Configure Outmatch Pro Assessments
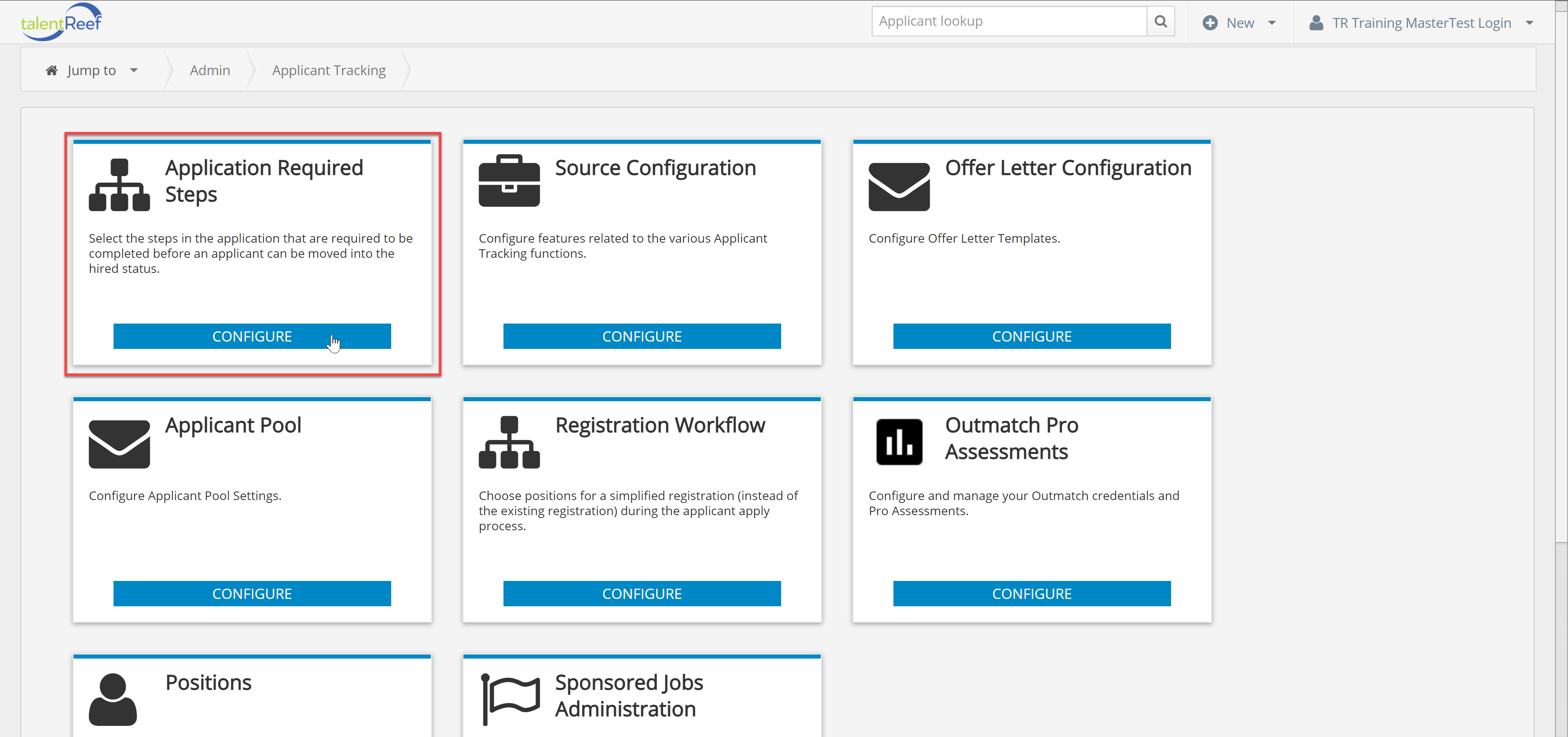1568x737 pixels. pyautogui.click(x=1032, y=594)
